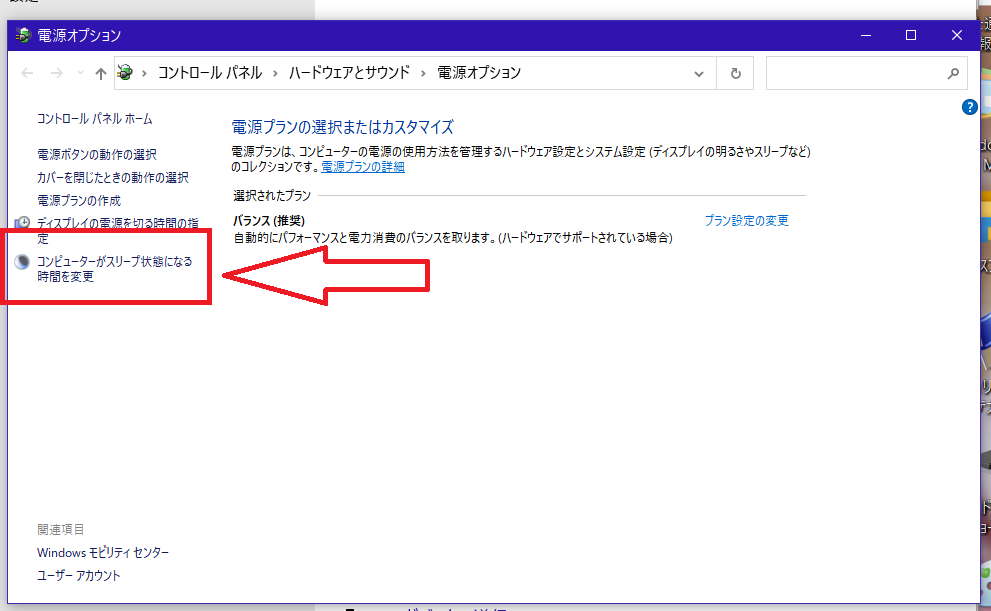Click the control panel search field
The width and height of the screenshot is (991, 611).
click(x=856, y=73)
